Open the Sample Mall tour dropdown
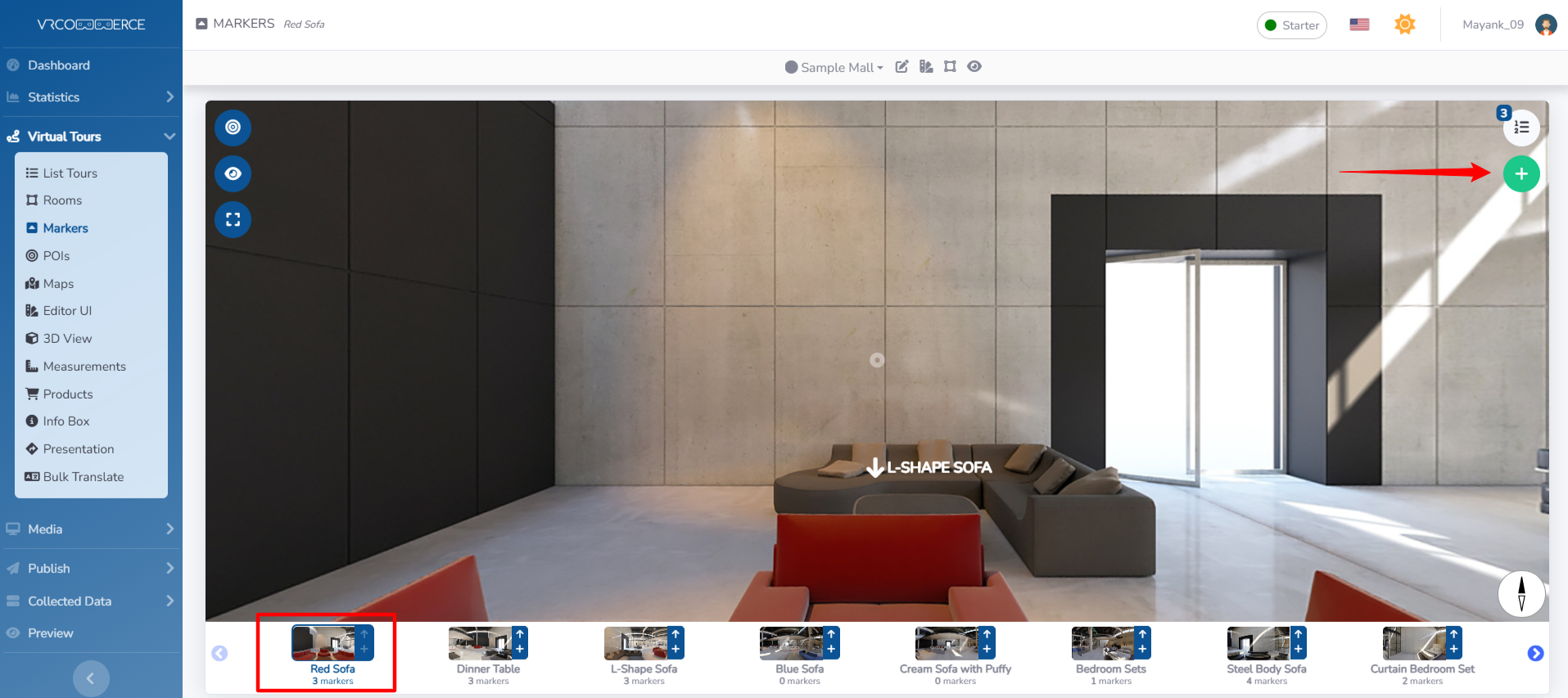 coord(834,67)
